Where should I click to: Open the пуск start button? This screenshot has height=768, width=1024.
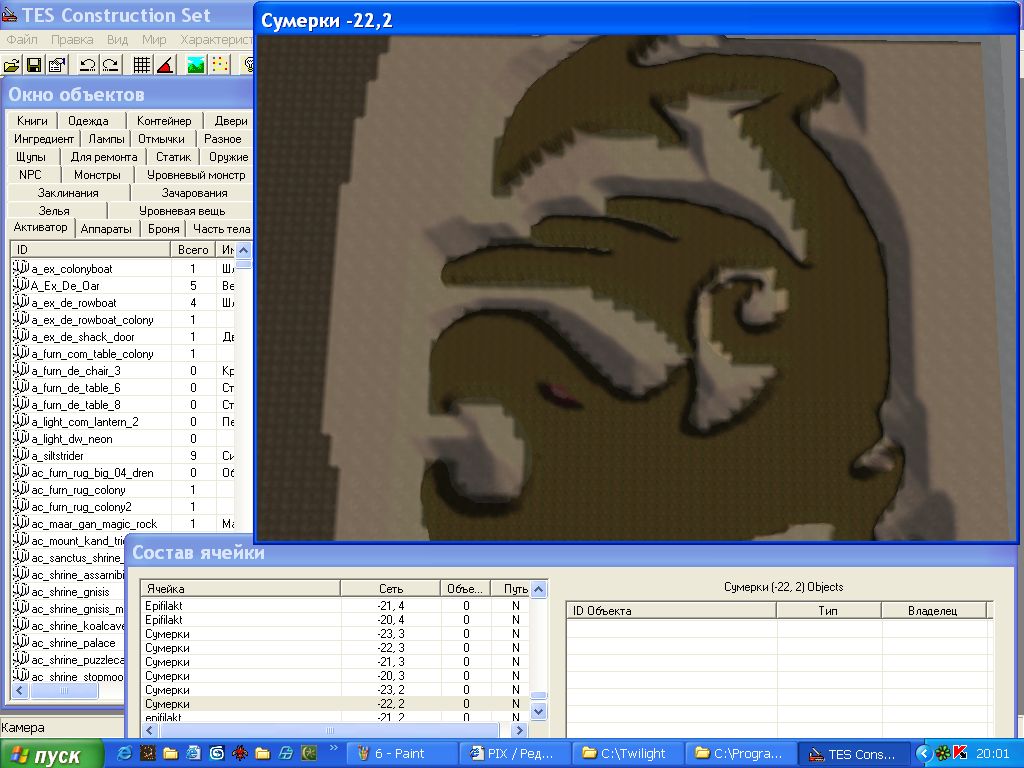pos(51,754)
